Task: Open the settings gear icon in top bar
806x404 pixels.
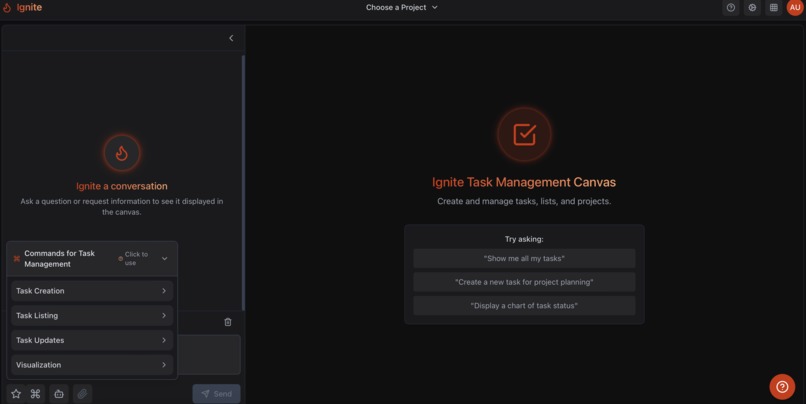Action: coord(752,7)
